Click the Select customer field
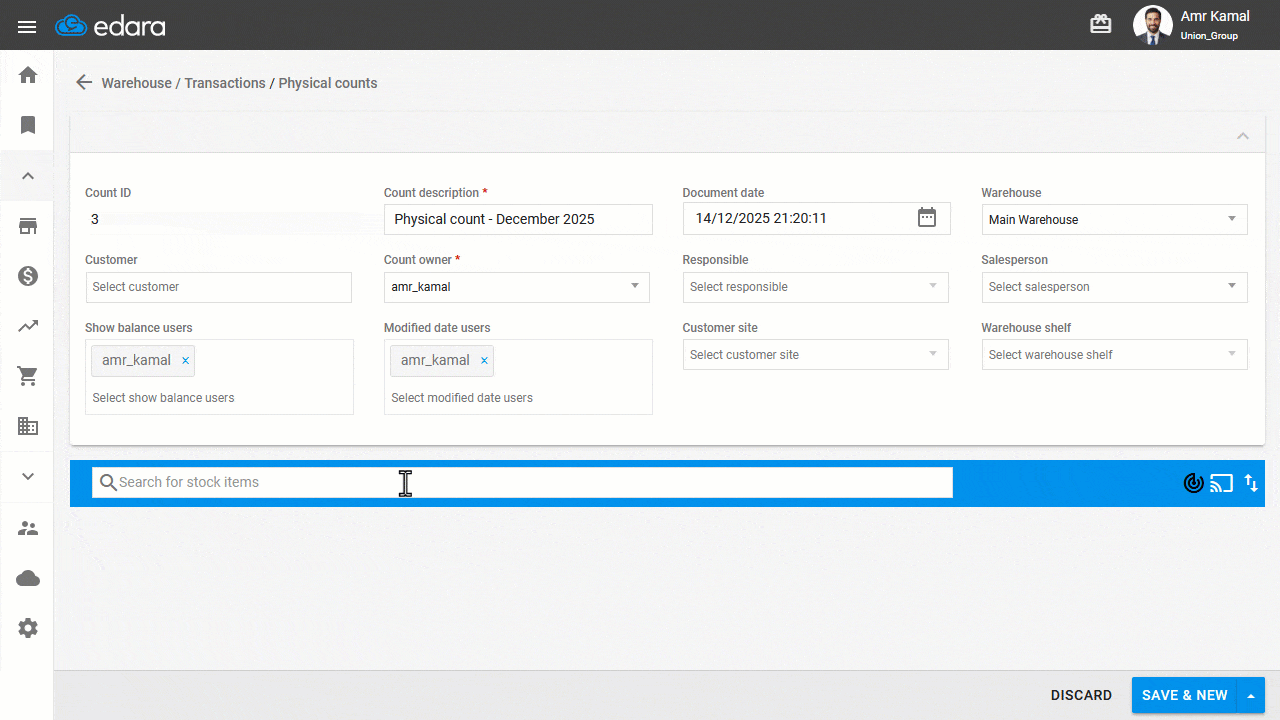The image size is (1280, 720). [219, 287]
